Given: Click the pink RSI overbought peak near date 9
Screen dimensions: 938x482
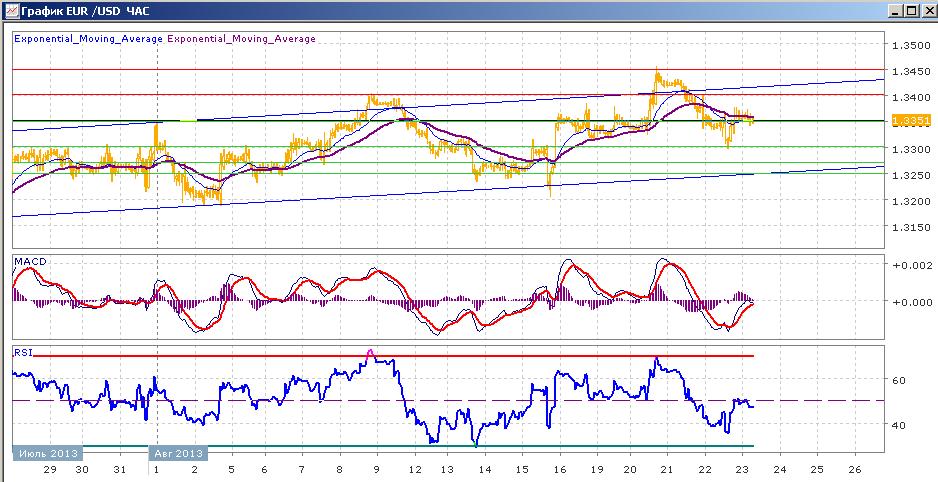Looking at the screenshot, I should pos(370,353).
